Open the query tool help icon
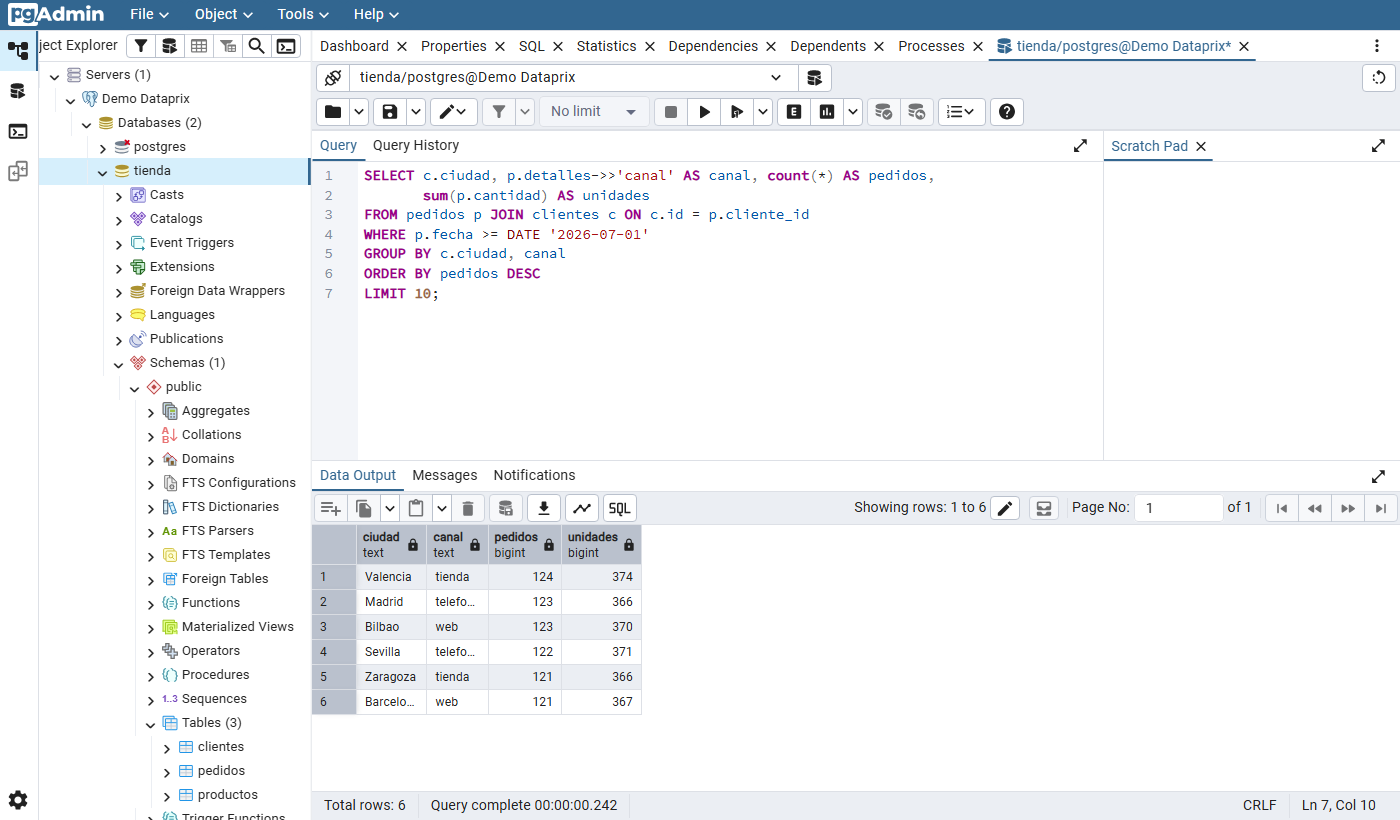1400x820 pixels. pyautogui.click(x=1007, y=112)
